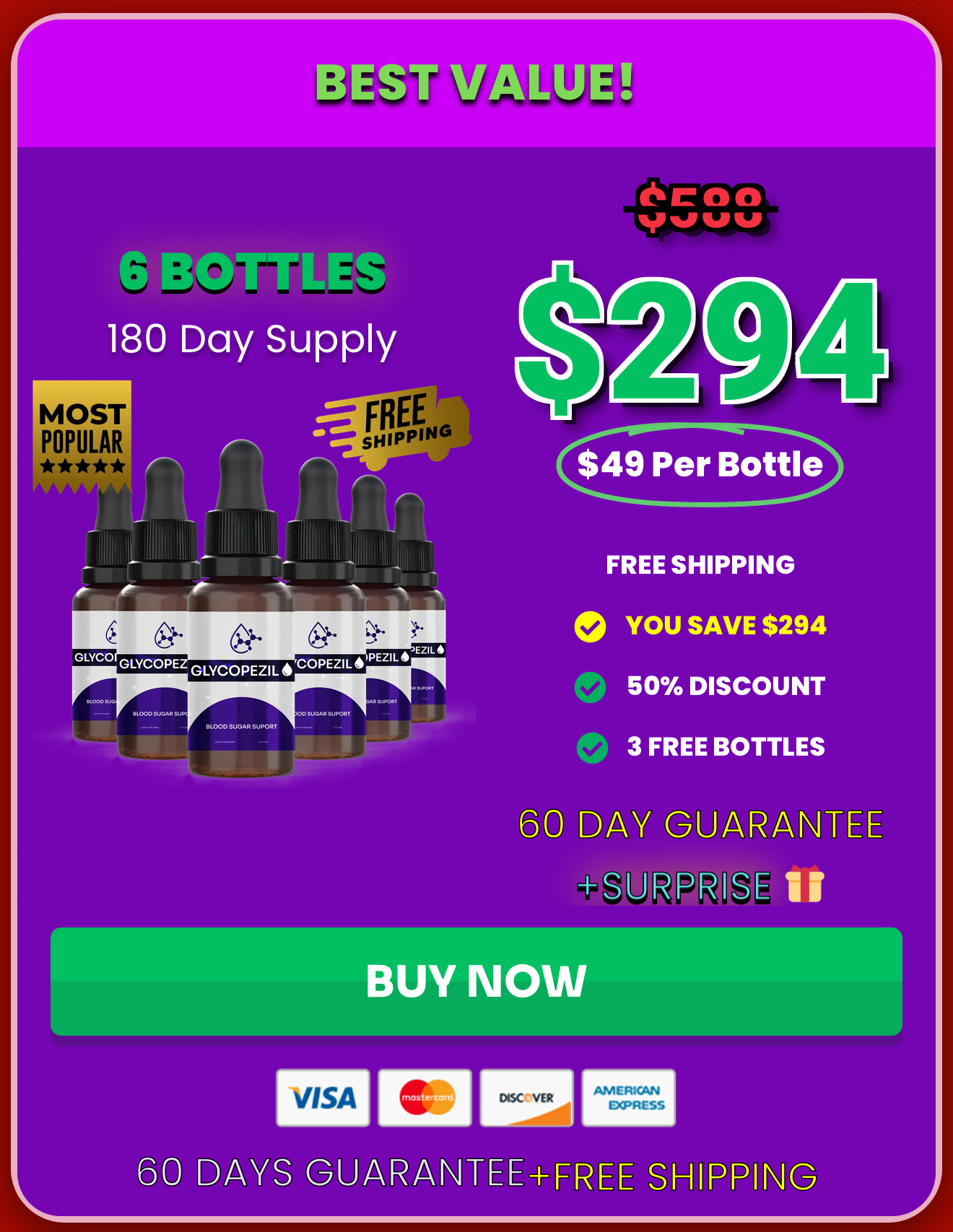Click the large $294 price
The image size is (953, 1232).
point(702,339)
